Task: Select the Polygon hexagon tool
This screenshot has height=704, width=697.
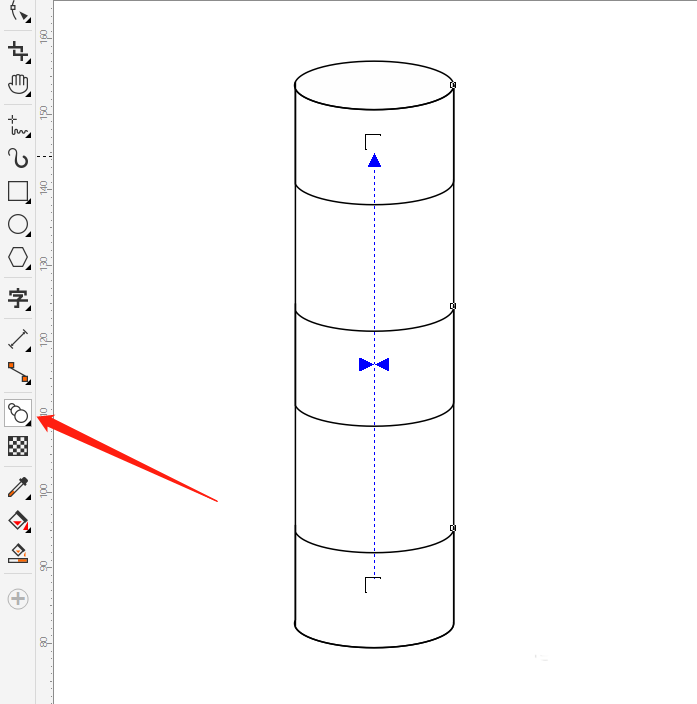Action: (x=18, y=257)
